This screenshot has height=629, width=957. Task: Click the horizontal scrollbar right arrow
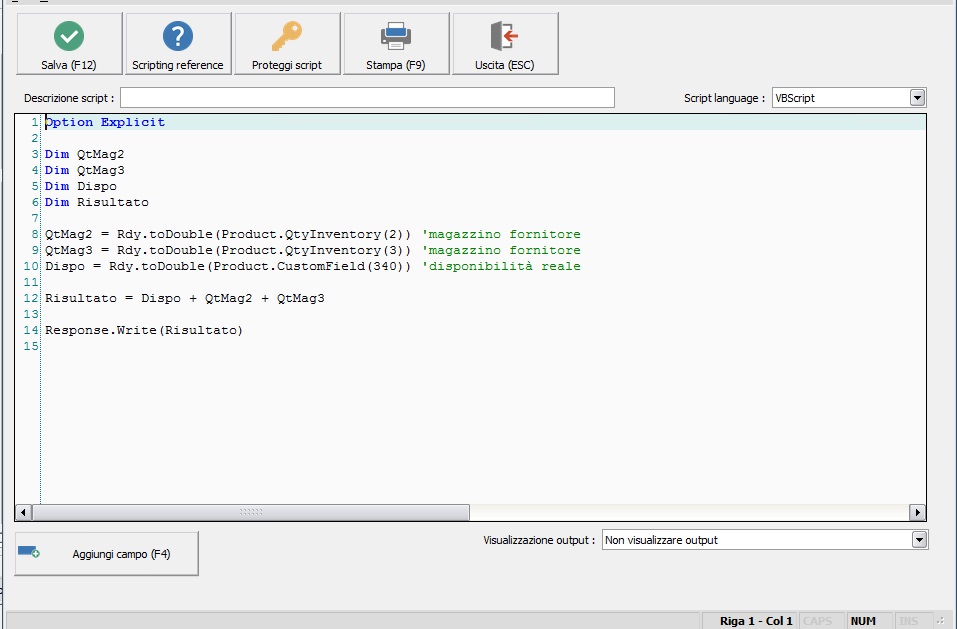(917, 512)
